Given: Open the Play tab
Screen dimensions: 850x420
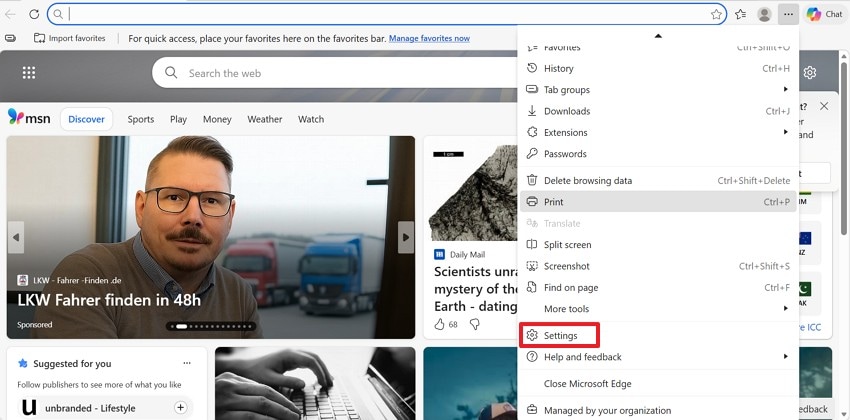Looking at the screenshot, I should click(x=178, y=119).
